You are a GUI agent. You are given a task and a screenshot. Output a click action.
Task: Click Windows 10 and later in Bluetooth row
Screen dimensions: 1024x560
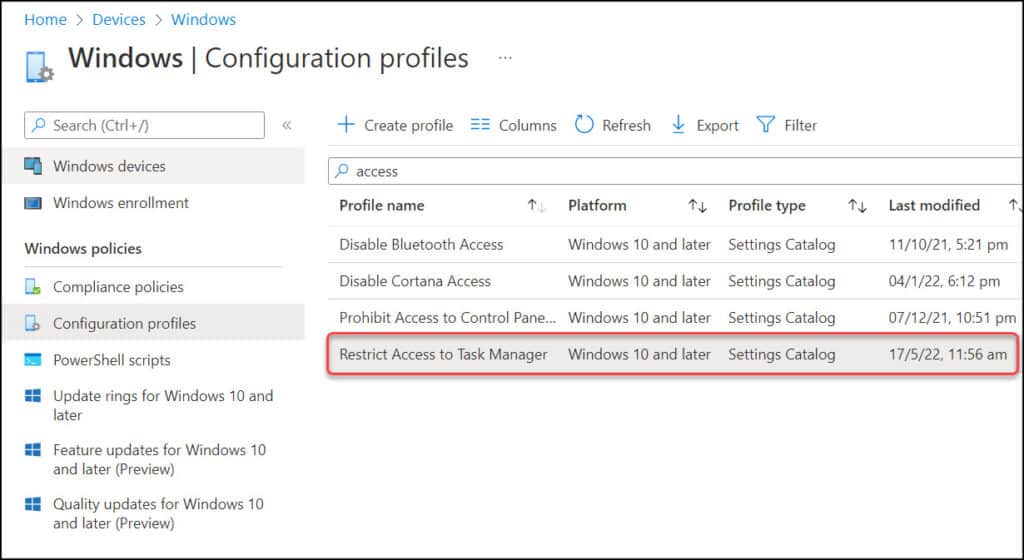pyautogui.click(x=639, y=244)
